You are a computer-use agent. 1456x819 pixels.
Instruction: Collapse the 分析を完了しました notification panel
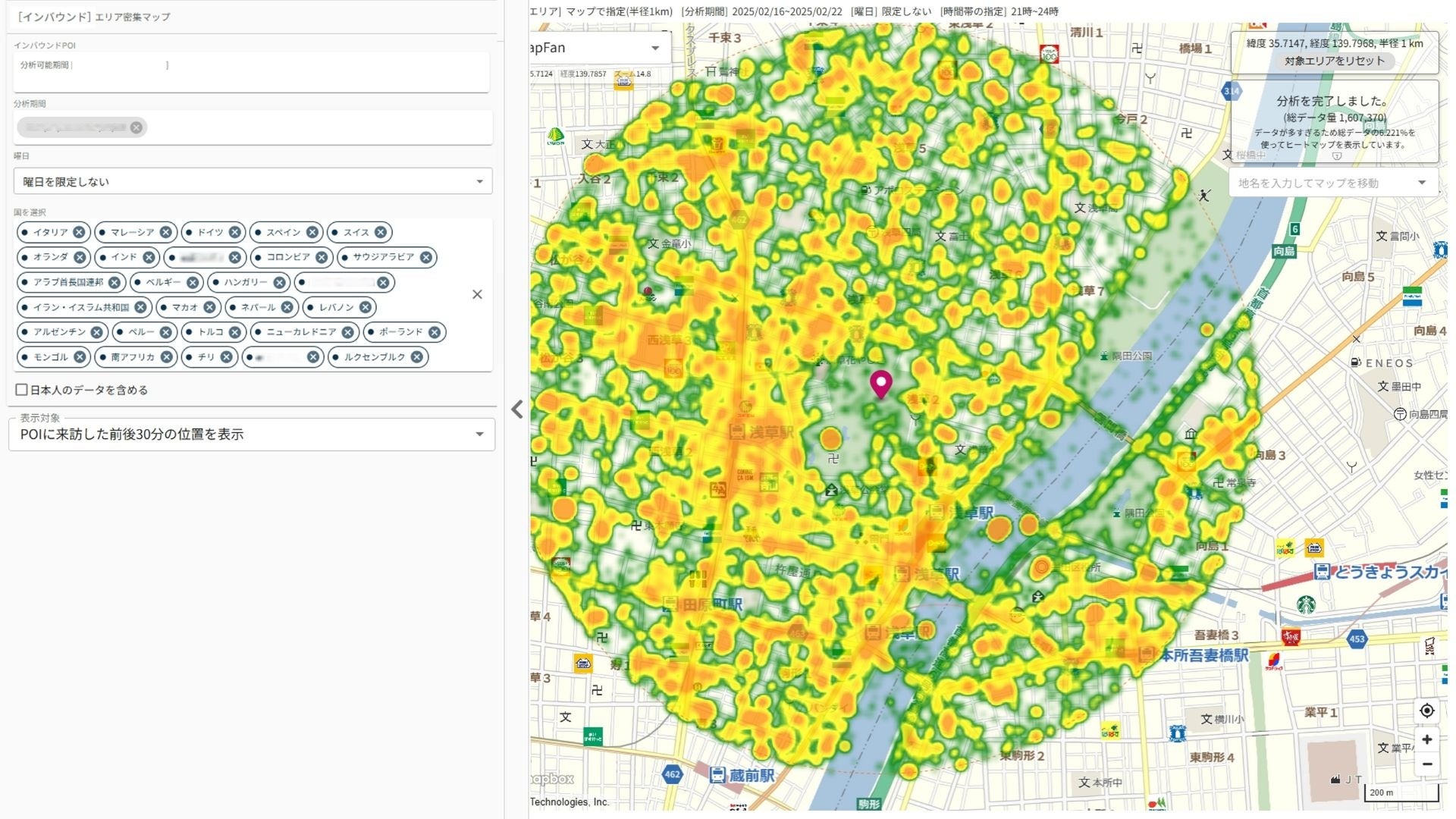click(1337, 156)
